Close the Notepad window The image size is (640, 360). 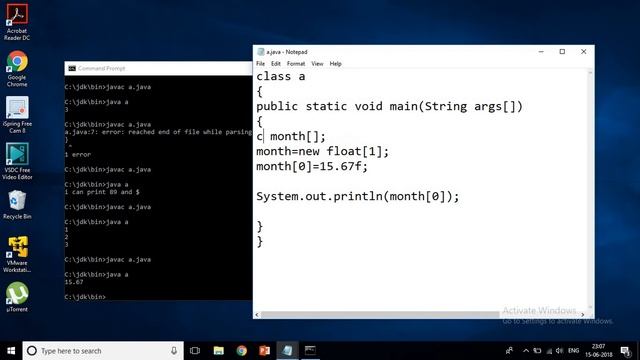[584, 52]
